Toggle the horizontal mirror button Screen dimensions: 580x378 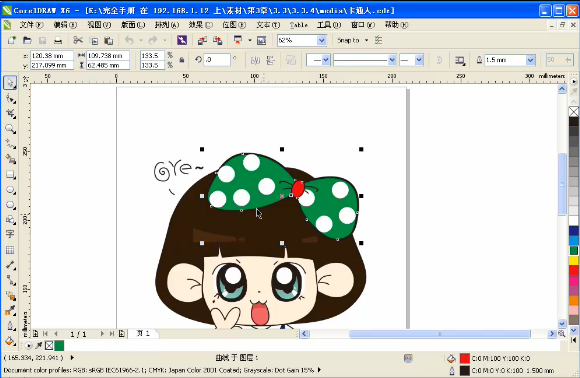click(x=255, y=60)
